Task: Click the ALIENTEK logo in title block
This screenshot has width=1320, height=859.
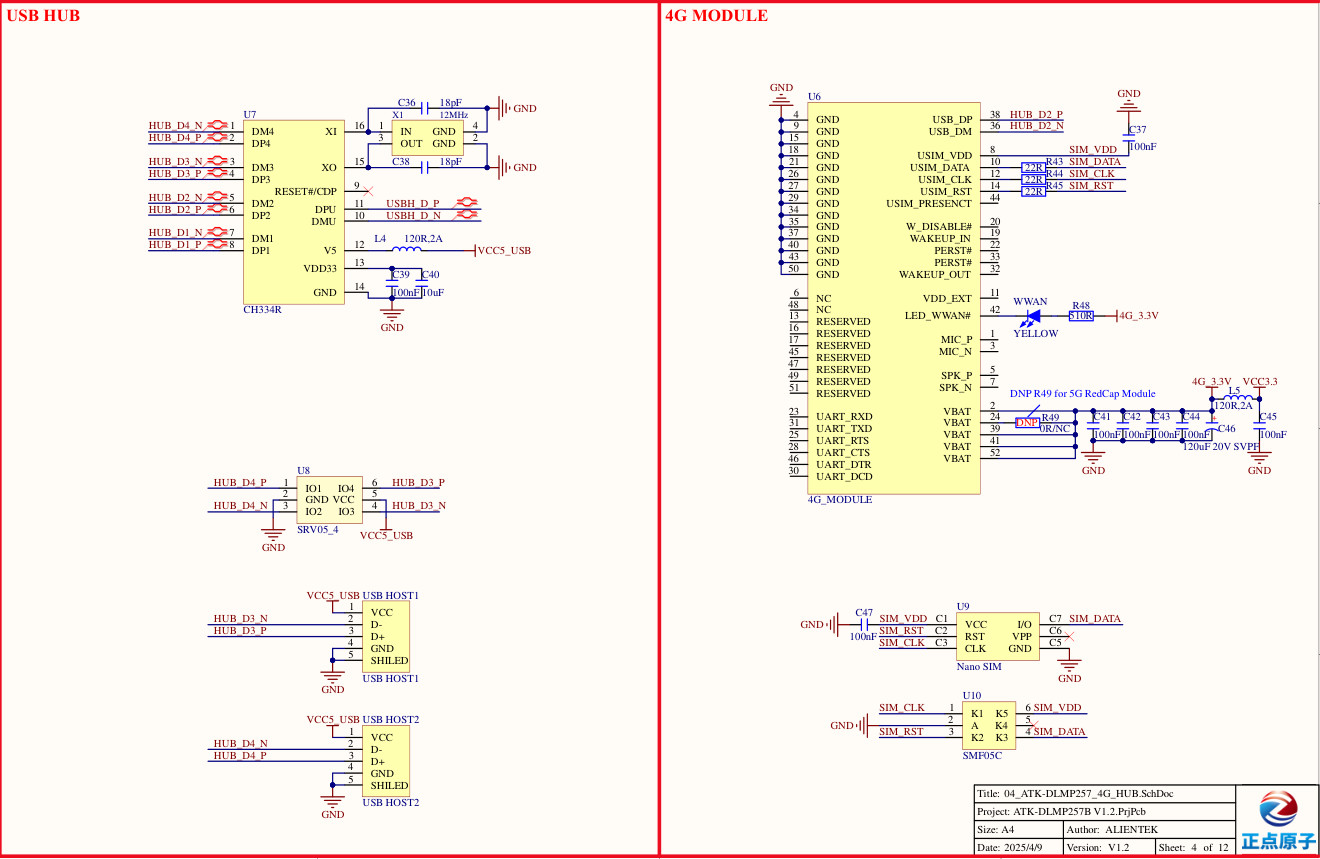Action: point(1277,819)
